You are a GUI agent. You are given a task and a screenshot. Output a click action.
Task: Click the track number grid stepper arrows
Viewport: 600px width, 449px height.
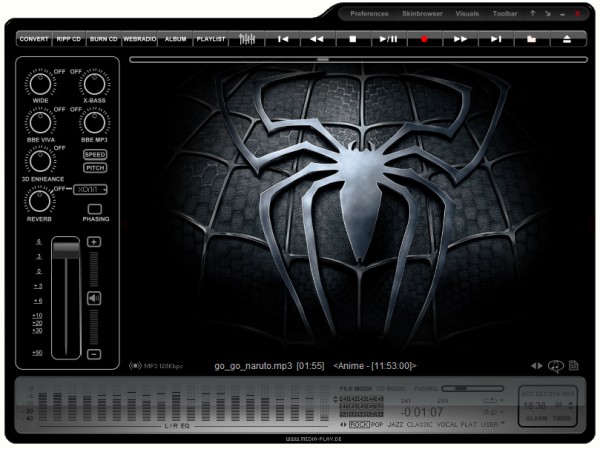pyautogui.click(x=336, y=399)
